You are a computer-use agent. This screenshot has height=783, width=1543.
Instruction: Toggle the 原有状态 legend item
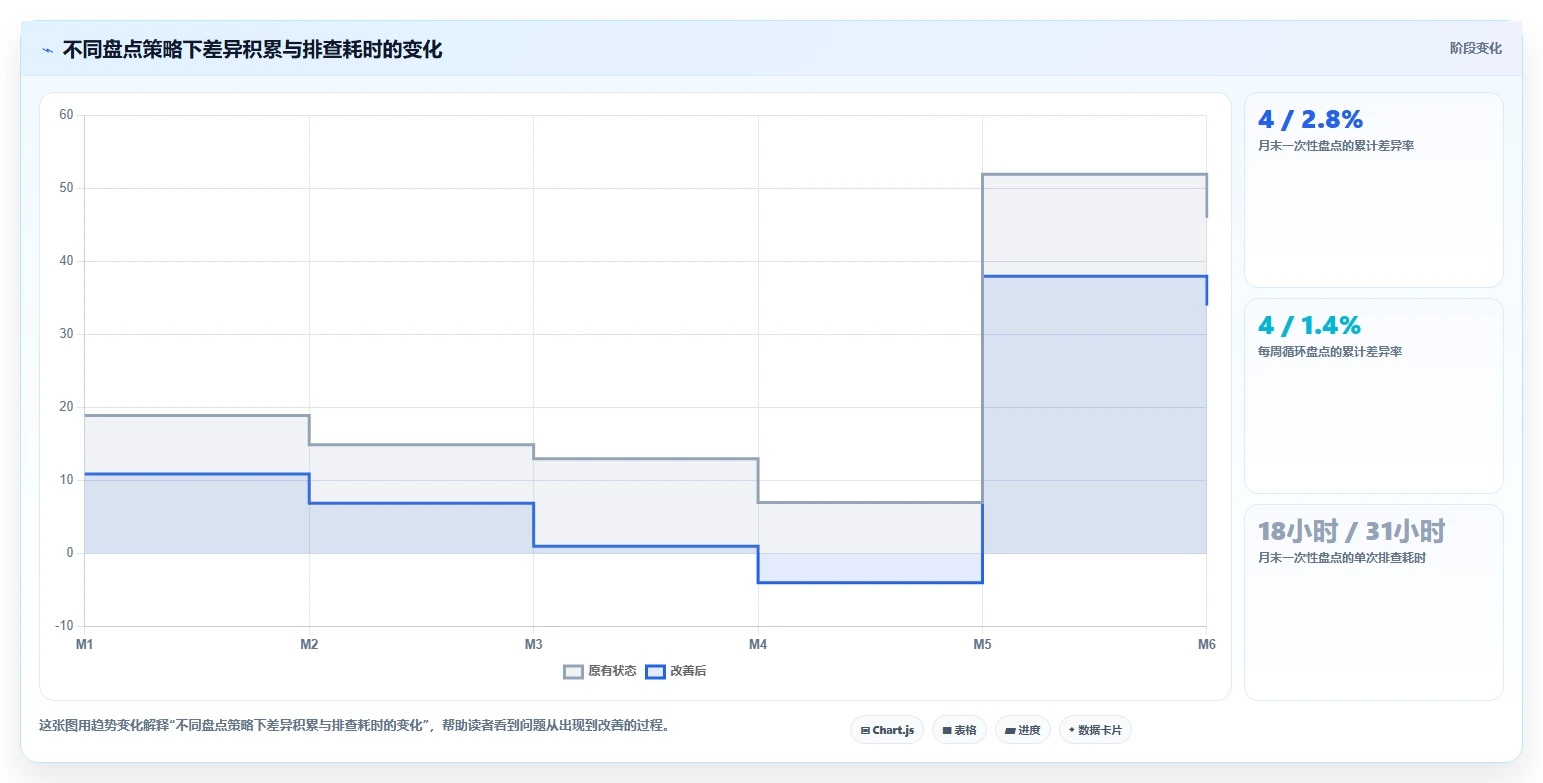600,671
